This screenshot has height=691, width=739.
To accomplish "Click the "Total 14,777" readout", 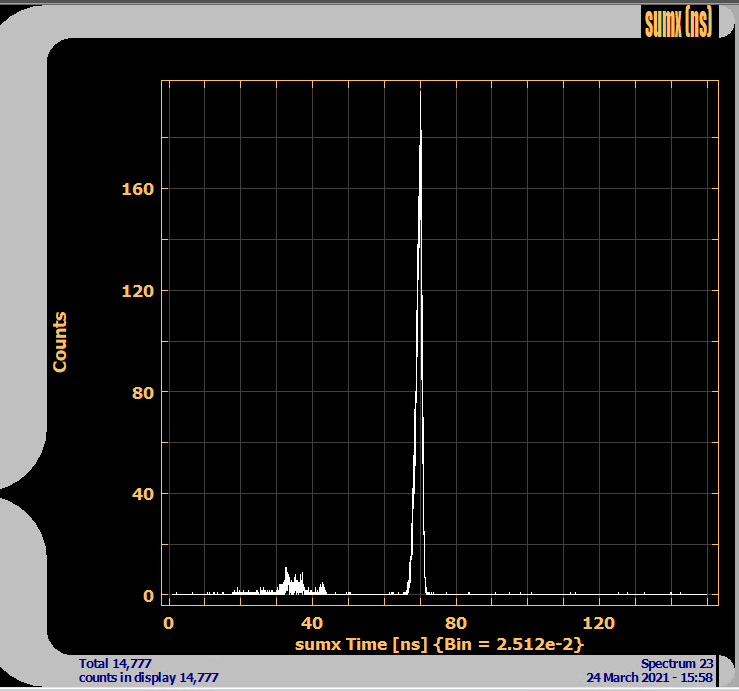I will pyautogui.click(x=114, y=663).
